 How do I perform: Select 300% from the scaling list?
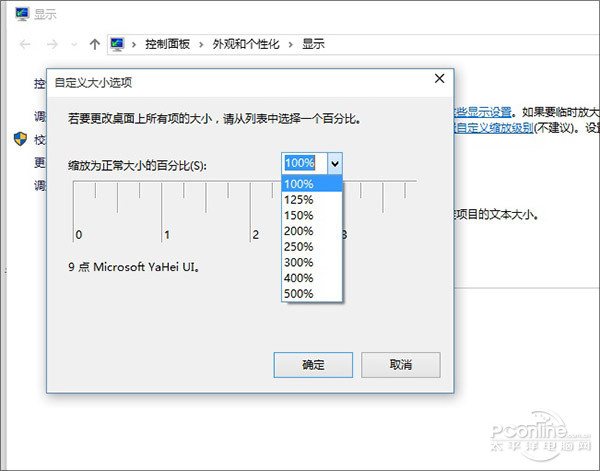pos(299,262)
